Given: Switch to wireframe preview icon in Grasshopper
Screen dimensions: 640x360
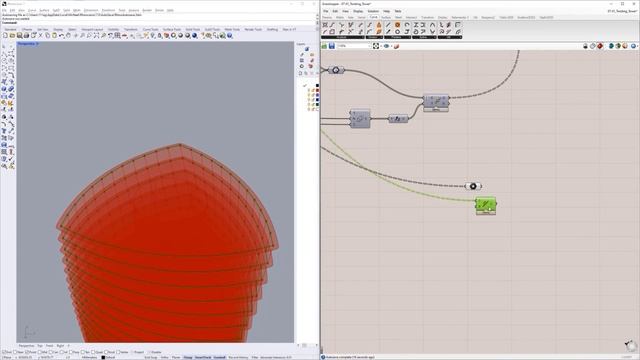Looking at the screenshot, I should (593, 46).
